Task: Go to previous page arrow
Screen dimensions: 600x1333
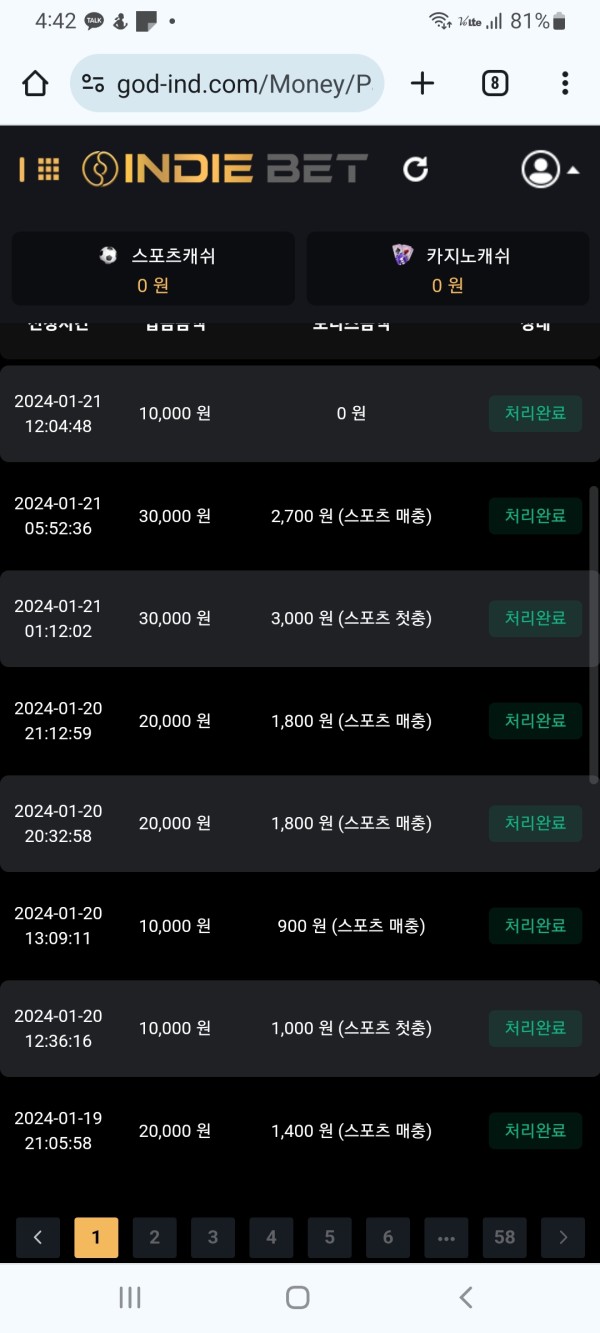Action: (x=38, y=1237)
